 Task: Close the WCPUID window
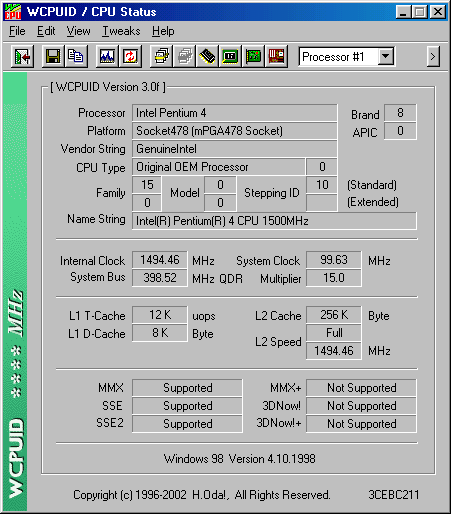[438, 12]
